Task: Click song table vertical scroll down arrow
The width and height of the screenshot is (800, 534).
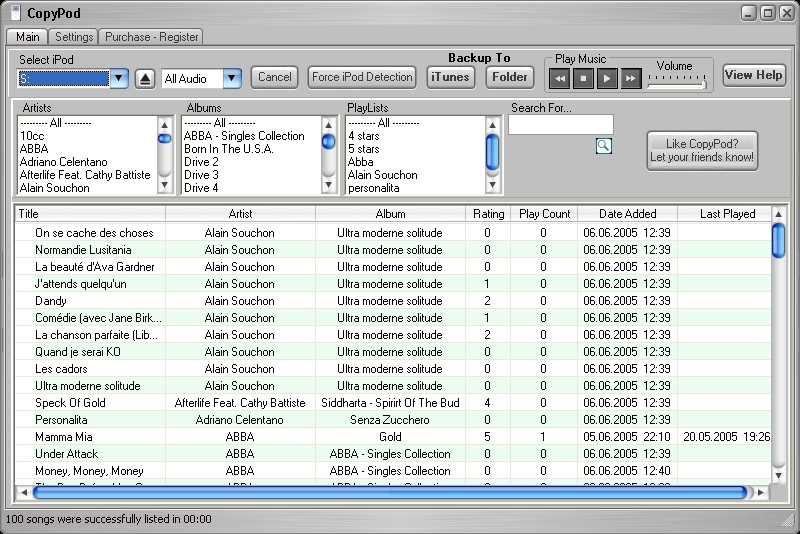Action: pos(778,475)
